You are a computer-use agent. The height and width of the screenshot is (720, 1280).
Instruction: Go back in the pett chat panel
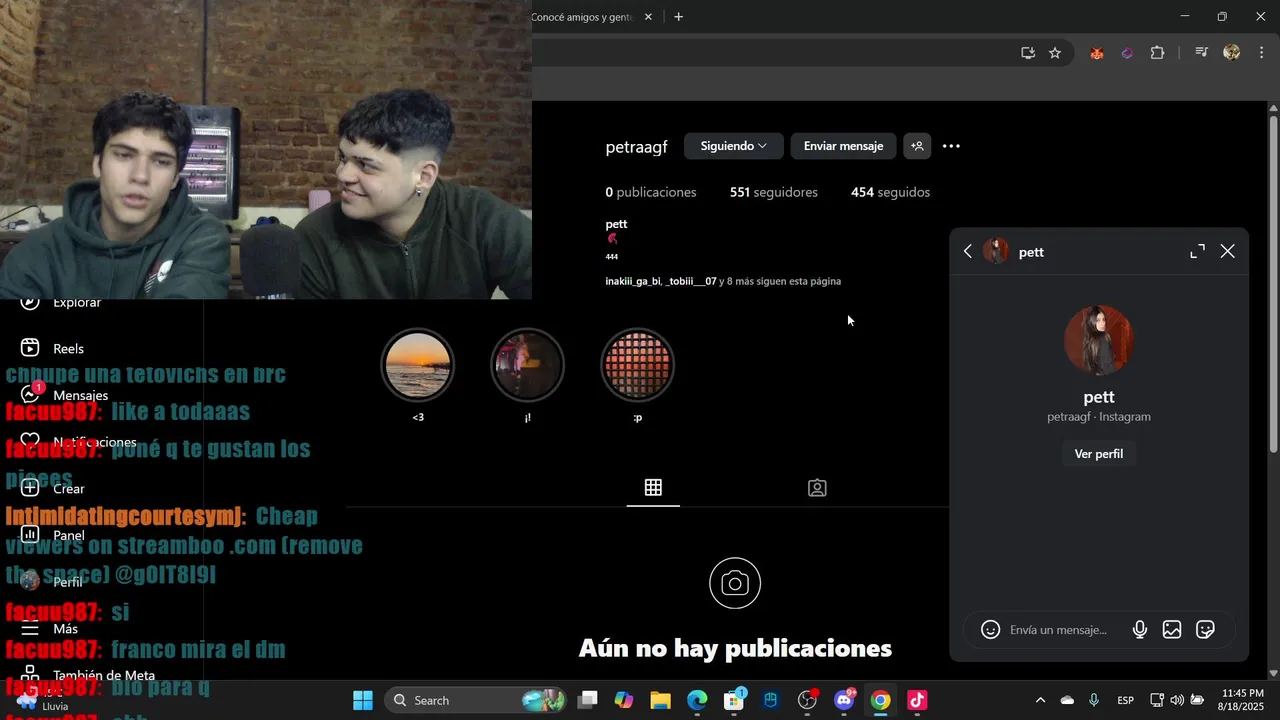(x=967, y=252)
